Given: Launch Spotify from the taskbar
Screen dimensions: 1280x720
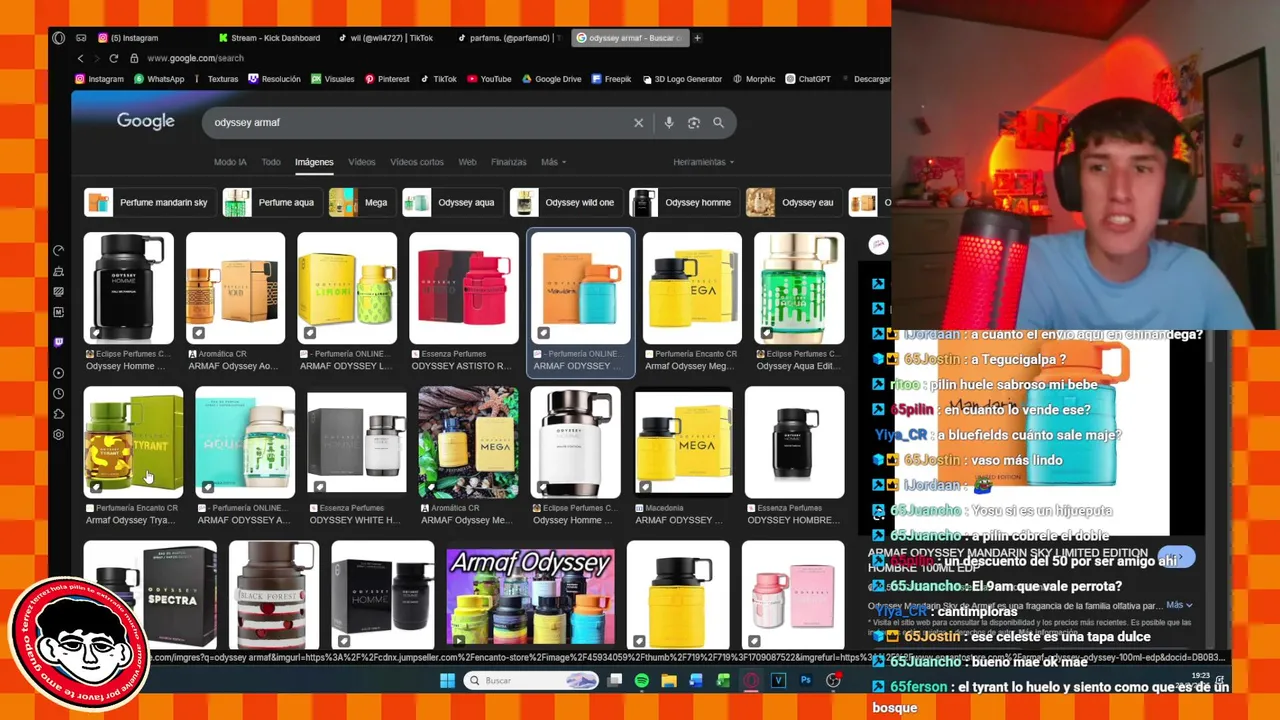Looking at the screenshot, I should (641, 681).
